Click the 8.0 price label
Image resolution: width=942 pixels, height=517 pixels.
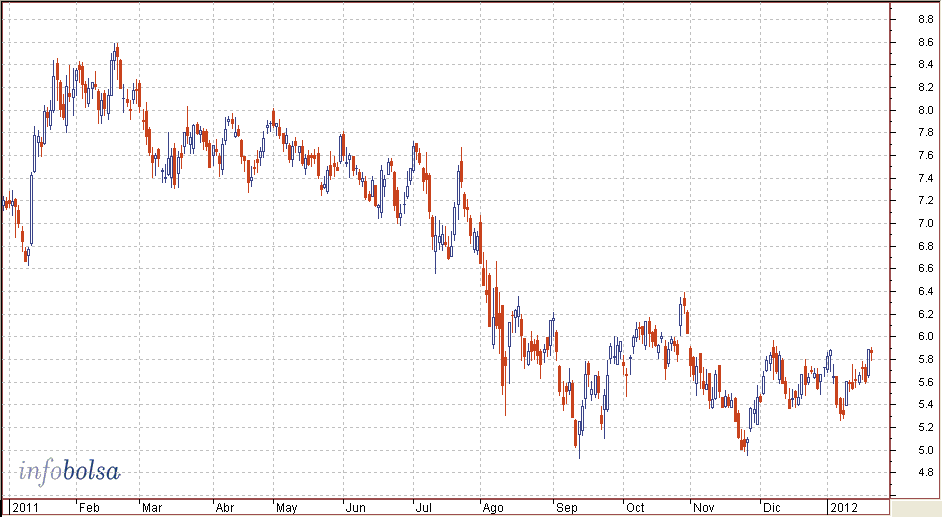coord(926,110)
